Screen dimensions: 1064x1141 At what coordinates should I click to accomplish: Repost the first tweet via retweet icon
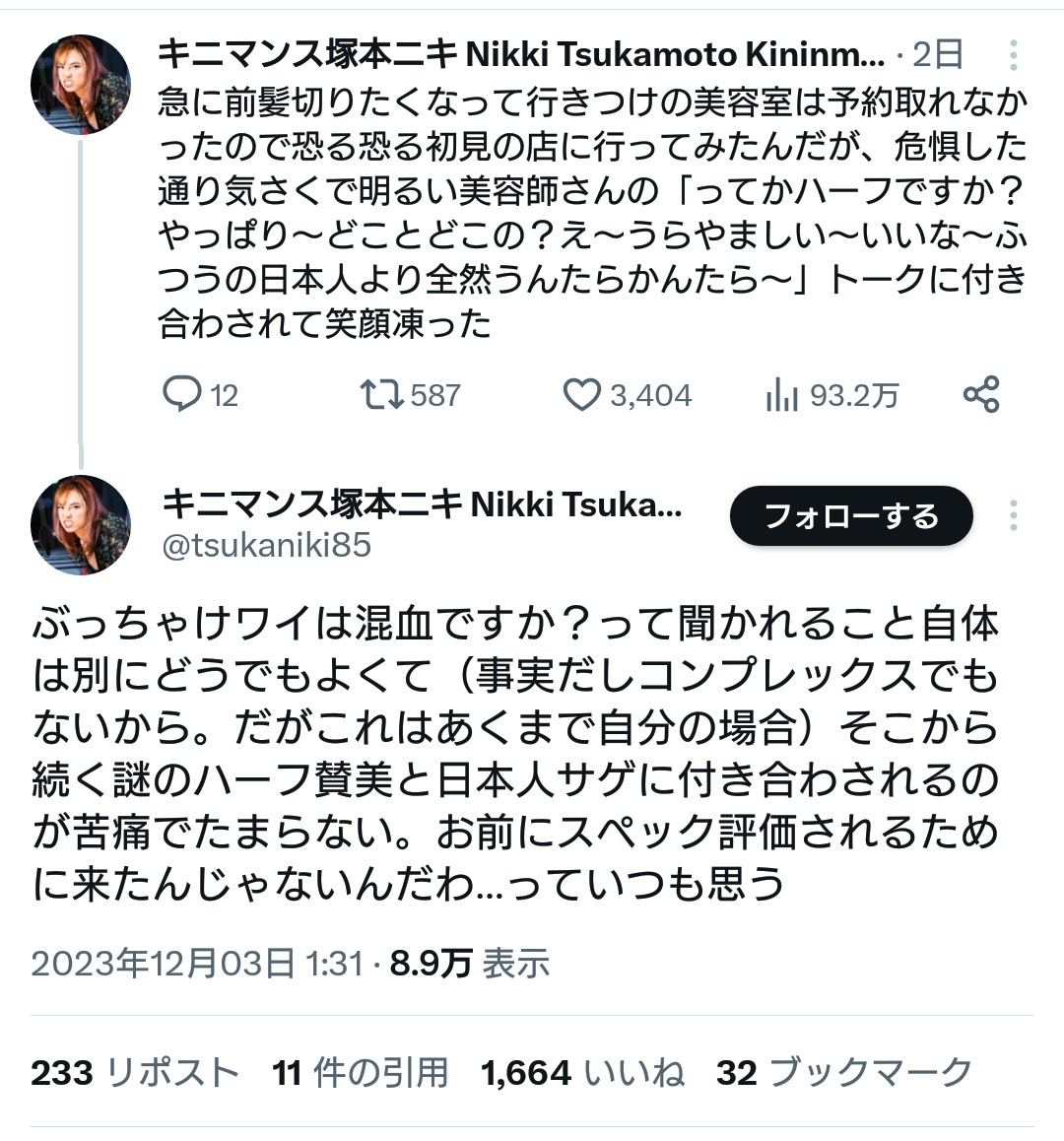click(381, 395)
